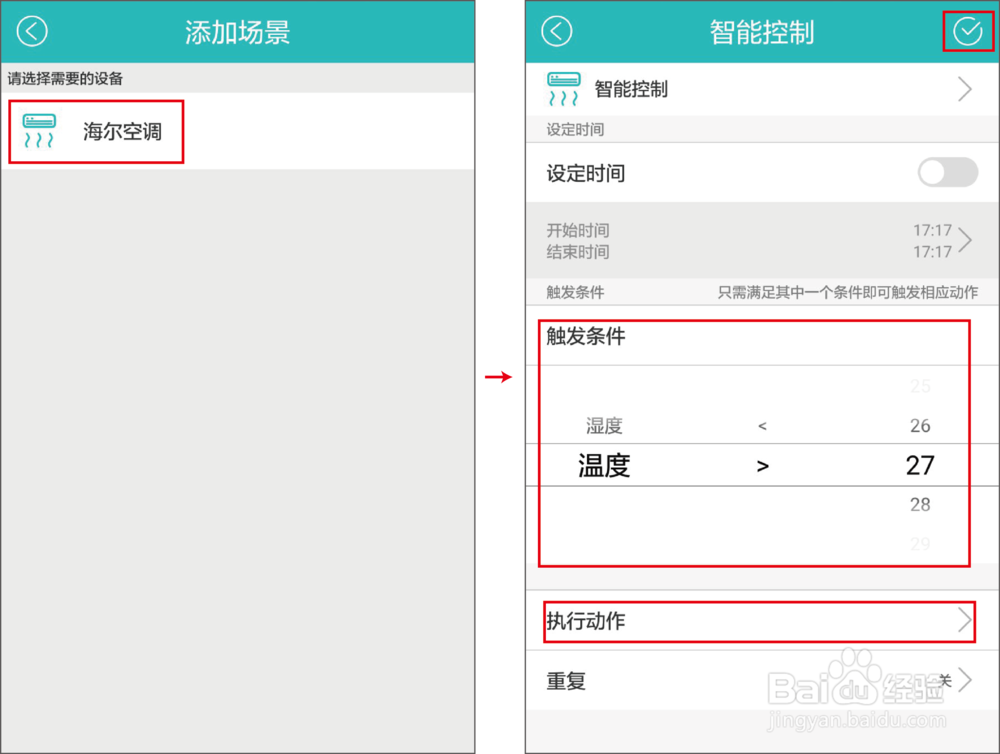Tap the Haier air conditioner device icon
The image size is (1000, 754).
[x=38, y=130]
